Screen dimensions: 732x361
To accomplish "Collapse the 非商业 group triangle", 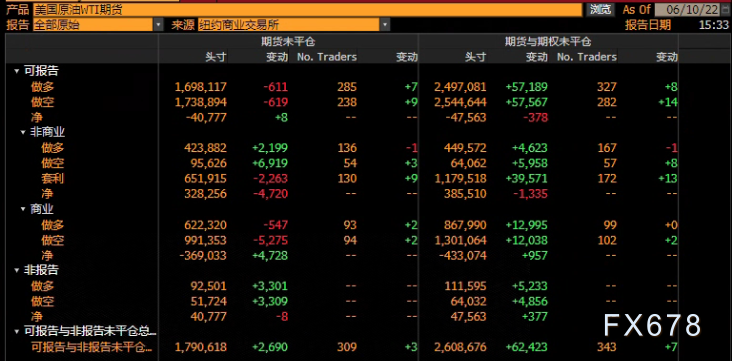I will (x=23, y=133).
